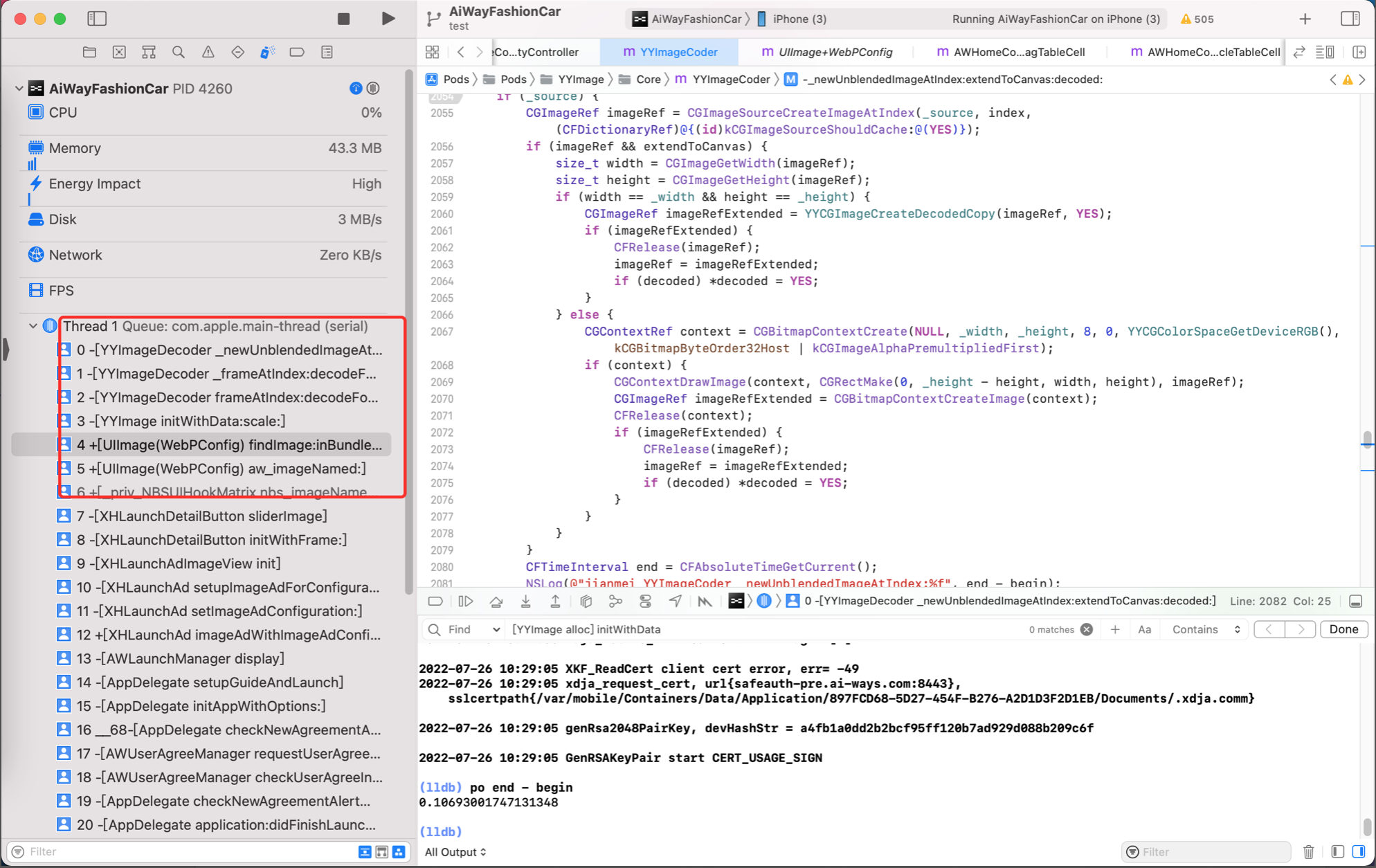Open the Debug navigator spray-can icon
The image size is (1376, 868).
coord(267,52)
